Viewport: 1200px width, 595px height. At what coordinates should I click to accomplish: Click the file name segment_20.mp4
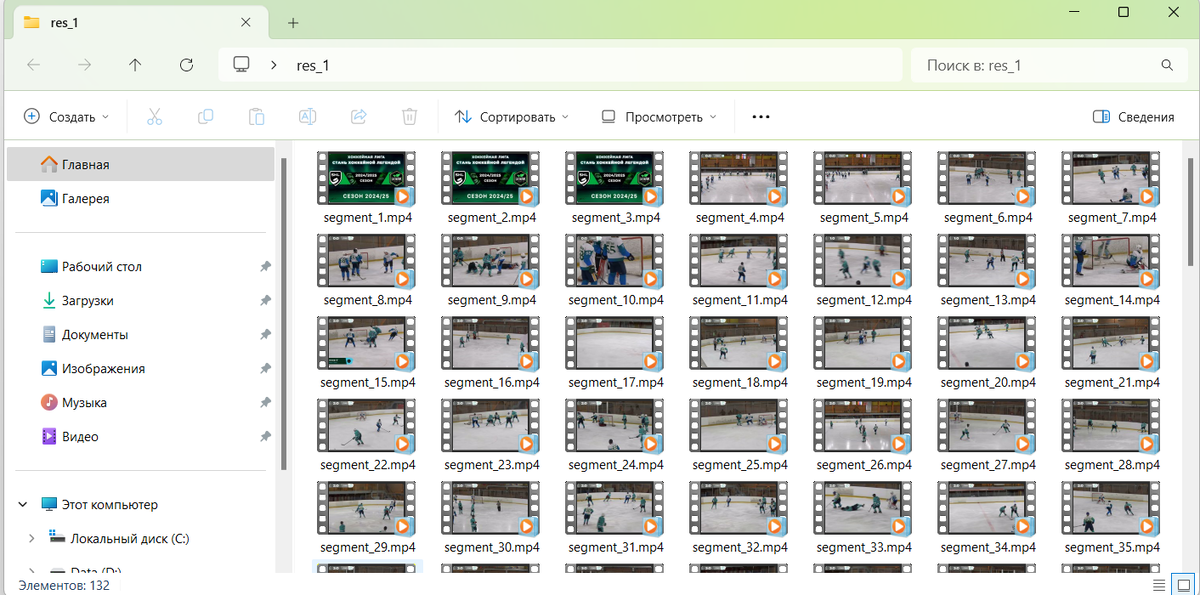click(988, 382)
